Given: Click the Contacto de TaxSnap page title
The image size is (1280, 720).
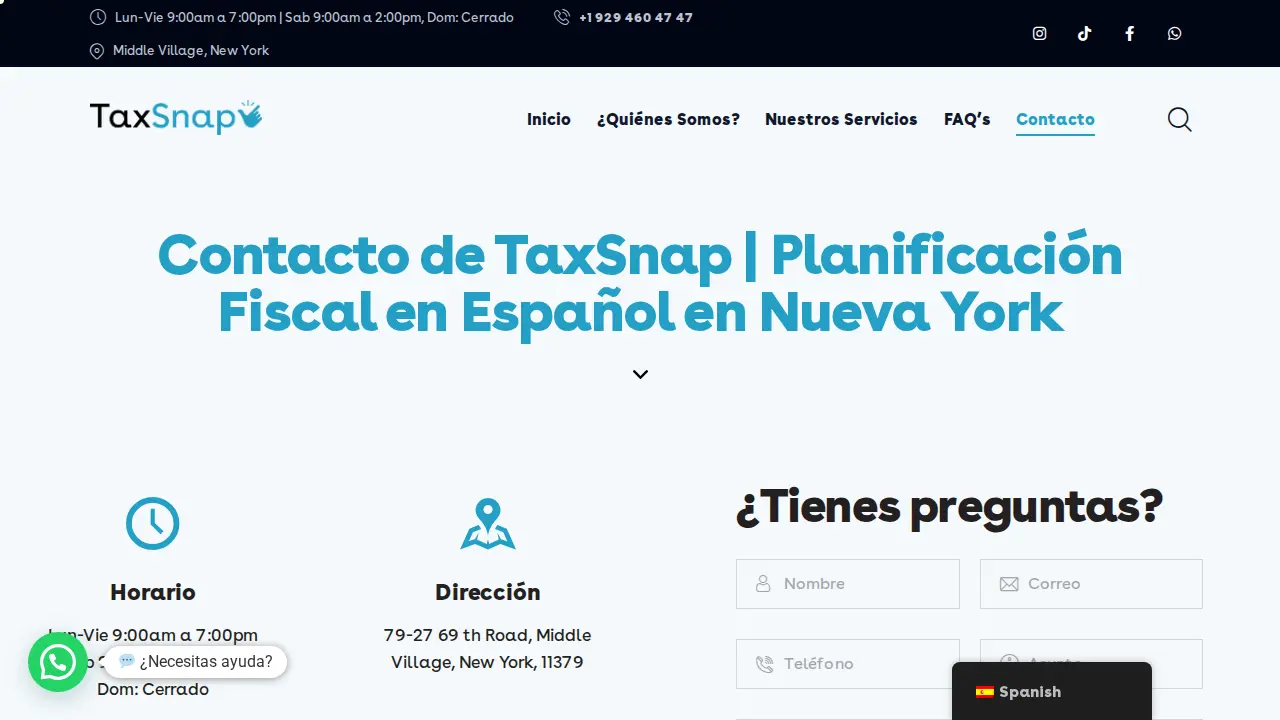Looking at the screenshot, I should pos(640,283).
